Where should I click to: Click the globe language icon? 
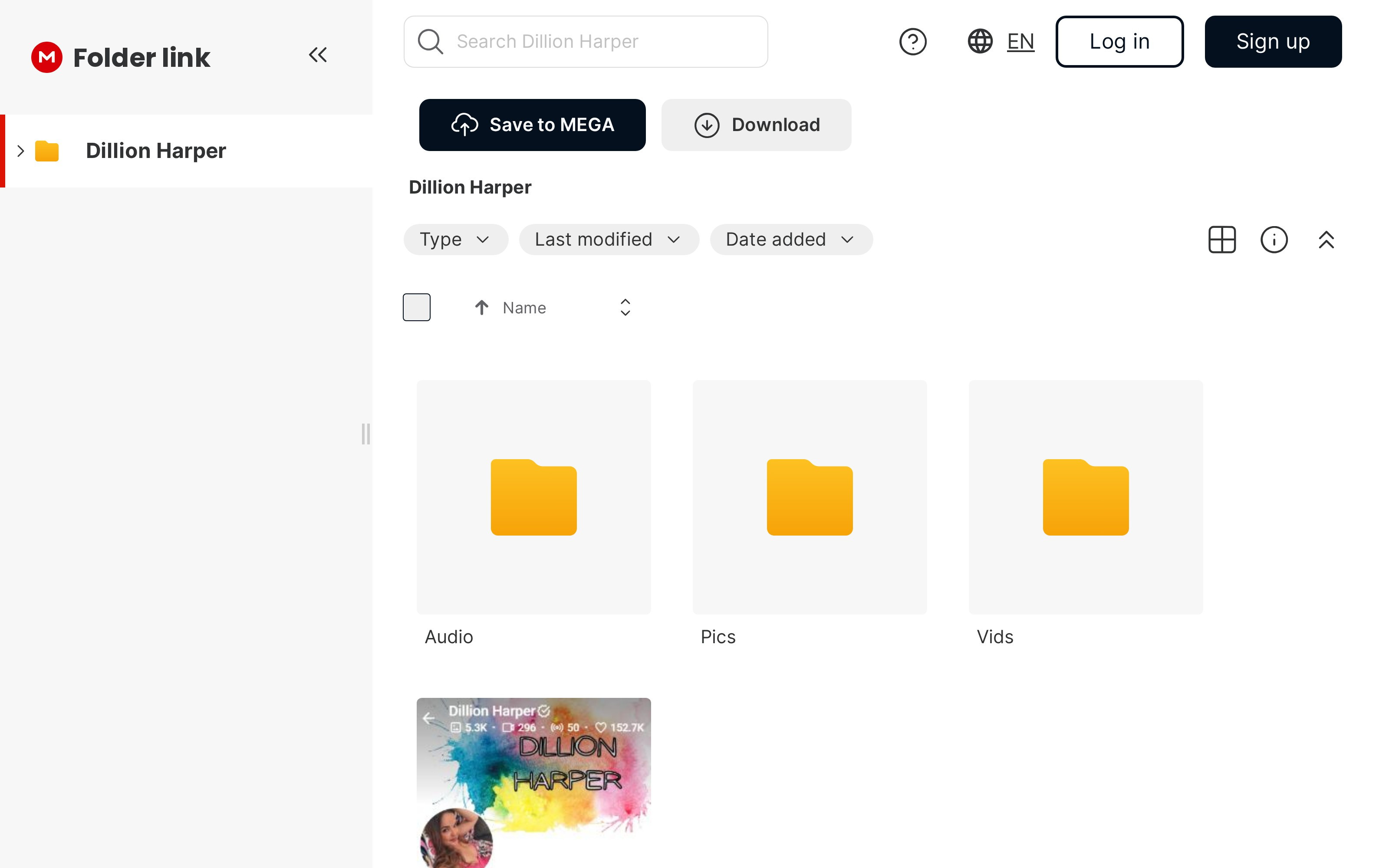click(x=981, y=41)
